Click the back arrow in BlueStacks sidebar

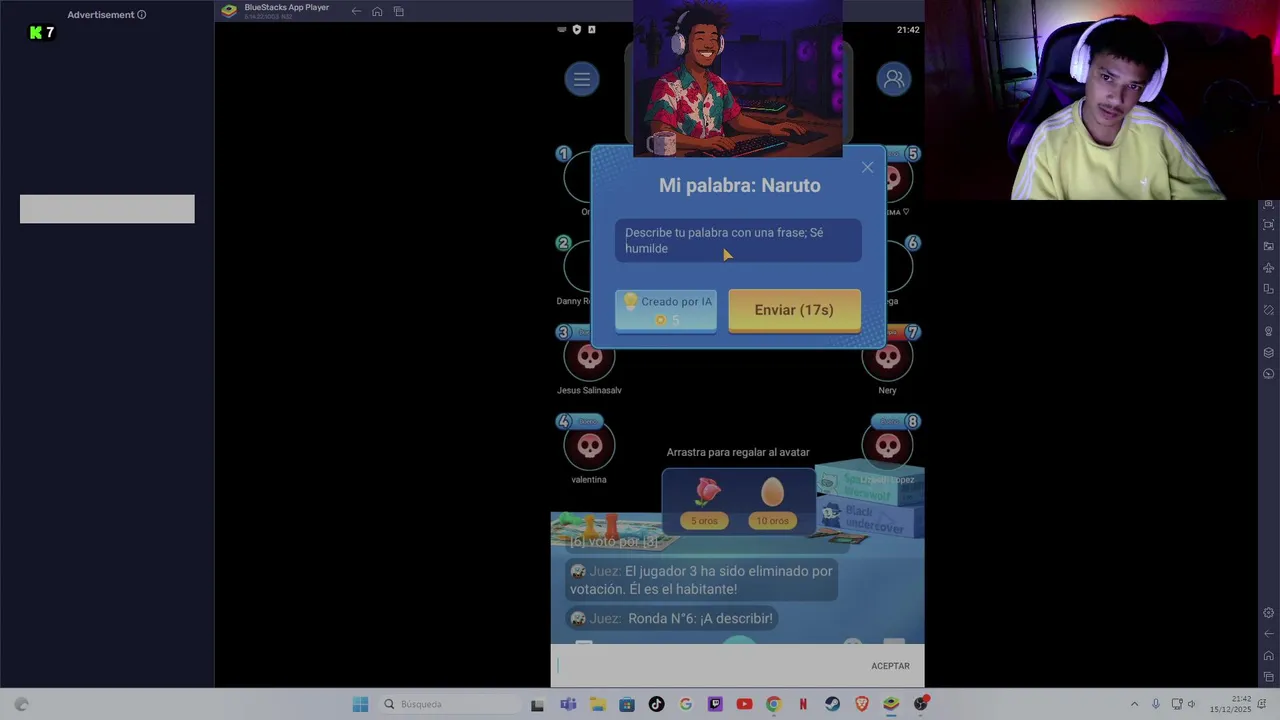(x=1269, y=634)
